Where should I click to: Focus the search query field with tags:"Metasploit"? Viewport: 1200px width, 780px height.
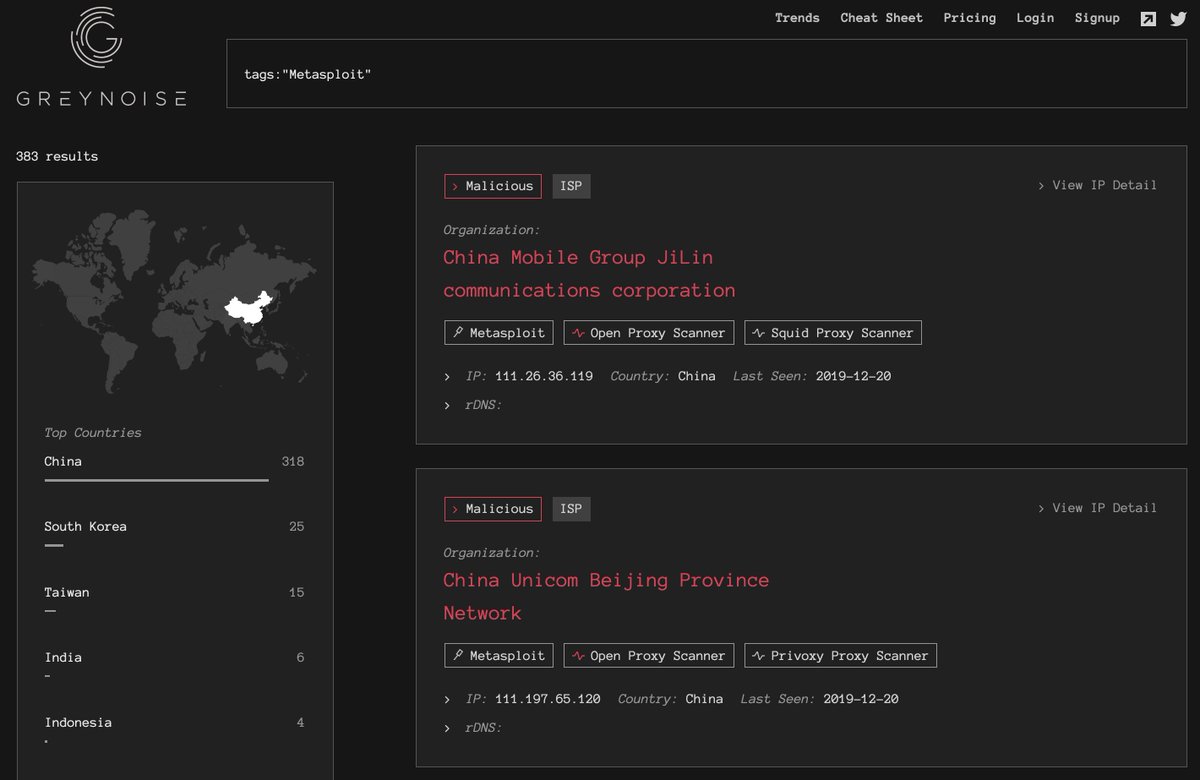pyautogui.click(x=707, y=74)
